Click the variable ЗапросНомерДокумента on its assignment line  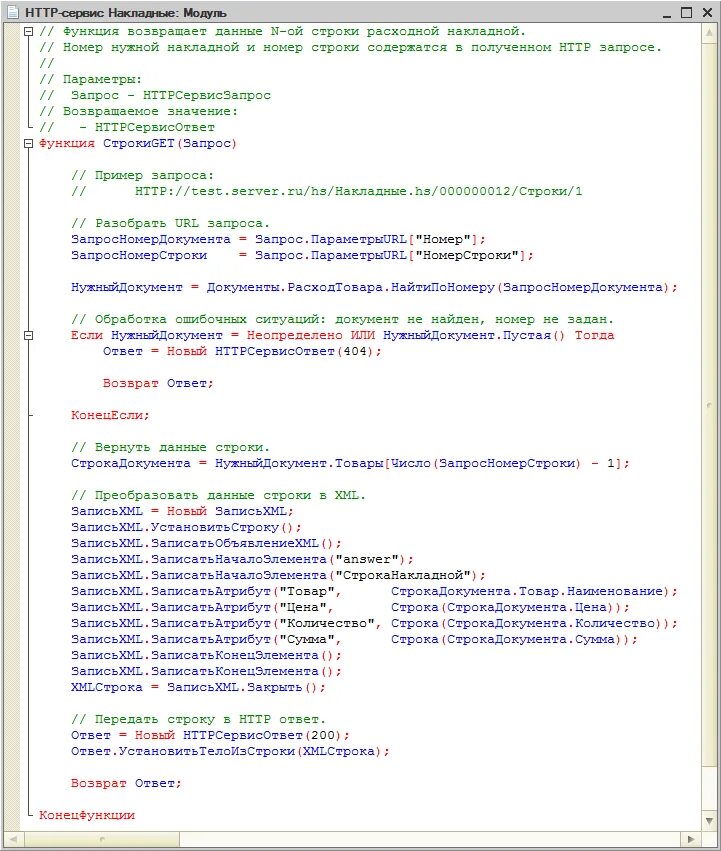coord(150,239)
